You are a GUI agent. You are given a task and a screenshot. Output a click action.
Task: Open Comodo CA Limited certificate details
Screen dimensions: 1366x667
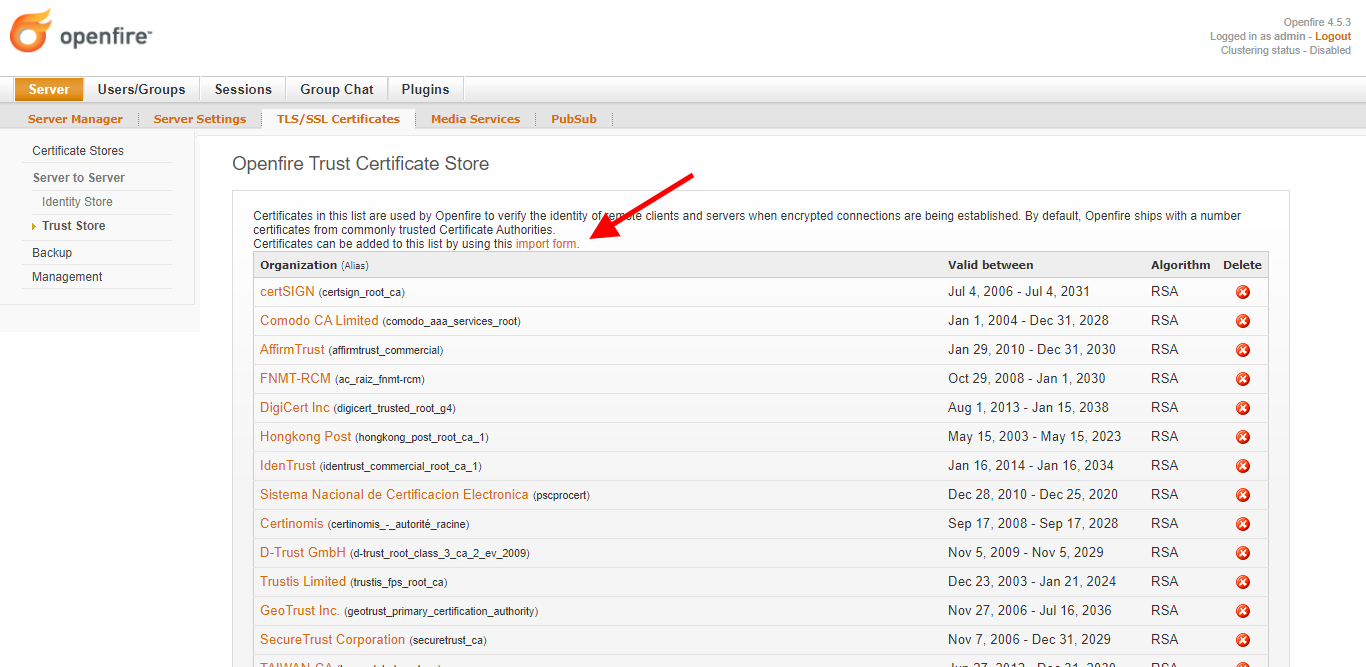319,321
